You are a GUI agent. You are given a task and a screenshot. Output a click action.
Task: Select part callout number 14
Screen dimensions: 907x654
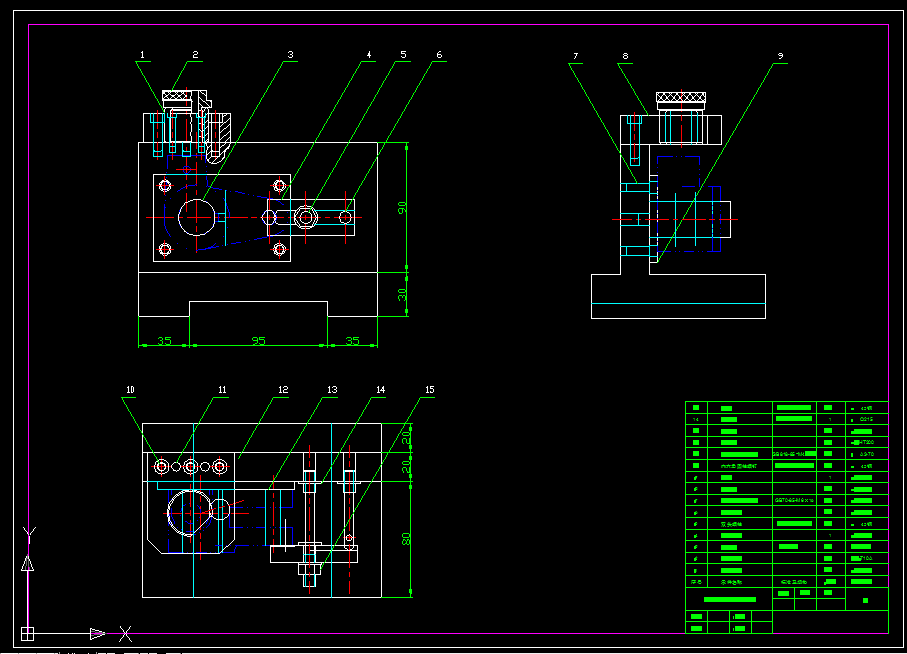[381, 390]
